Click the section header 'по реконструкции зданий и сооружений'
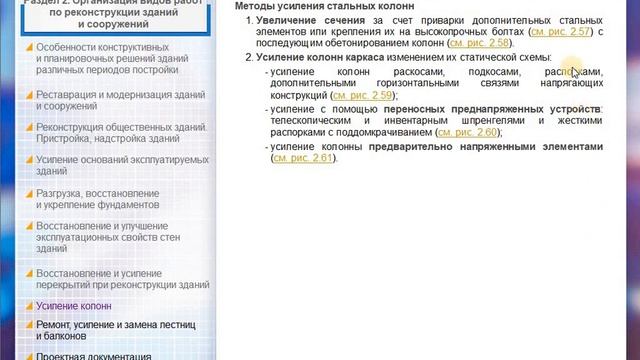The image size is (640, 360). point(114,18)
